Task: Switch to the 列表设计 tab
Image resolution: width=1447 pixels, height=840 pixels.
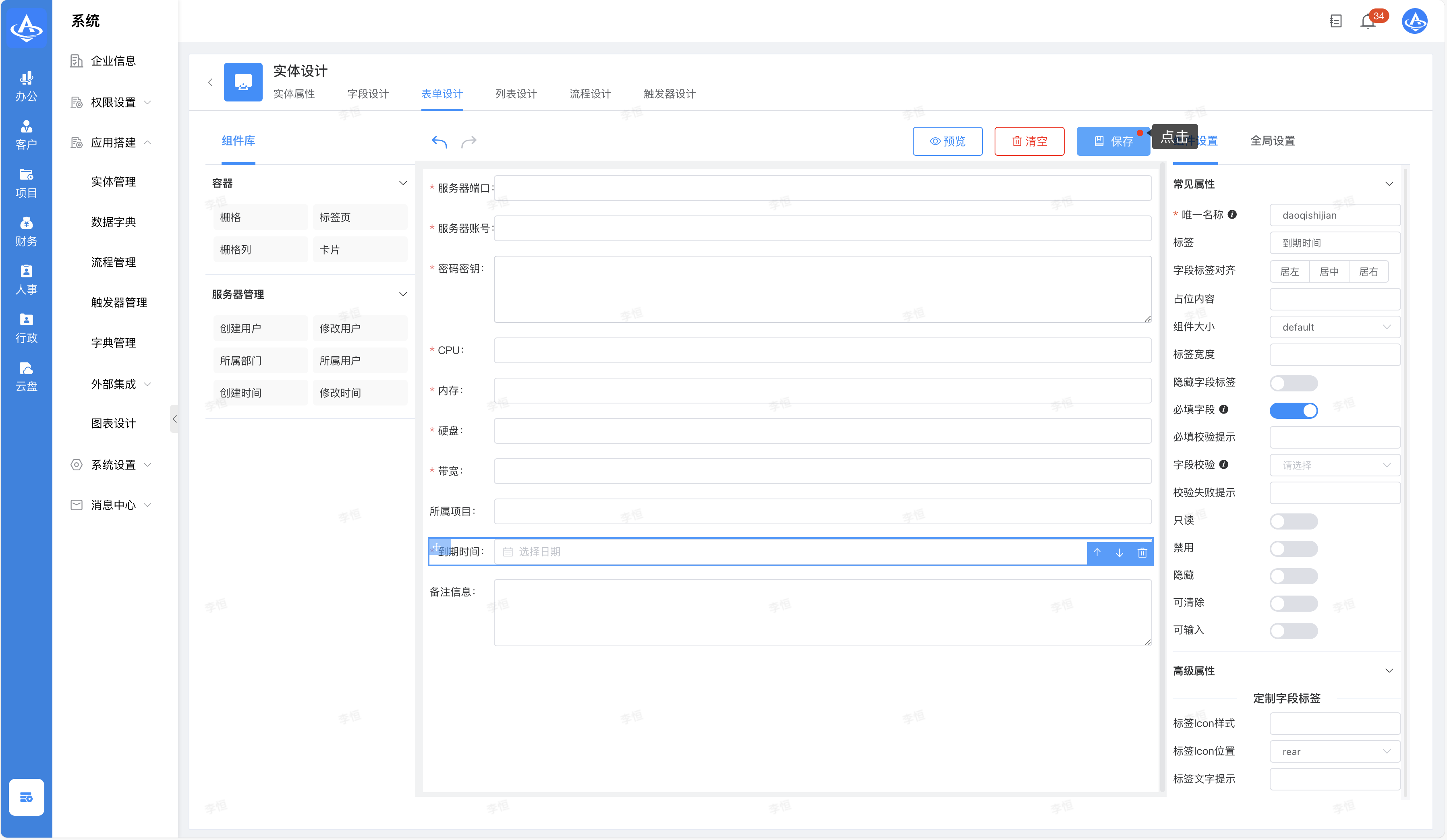Action: pyautogui.click(x=516, y=93)
